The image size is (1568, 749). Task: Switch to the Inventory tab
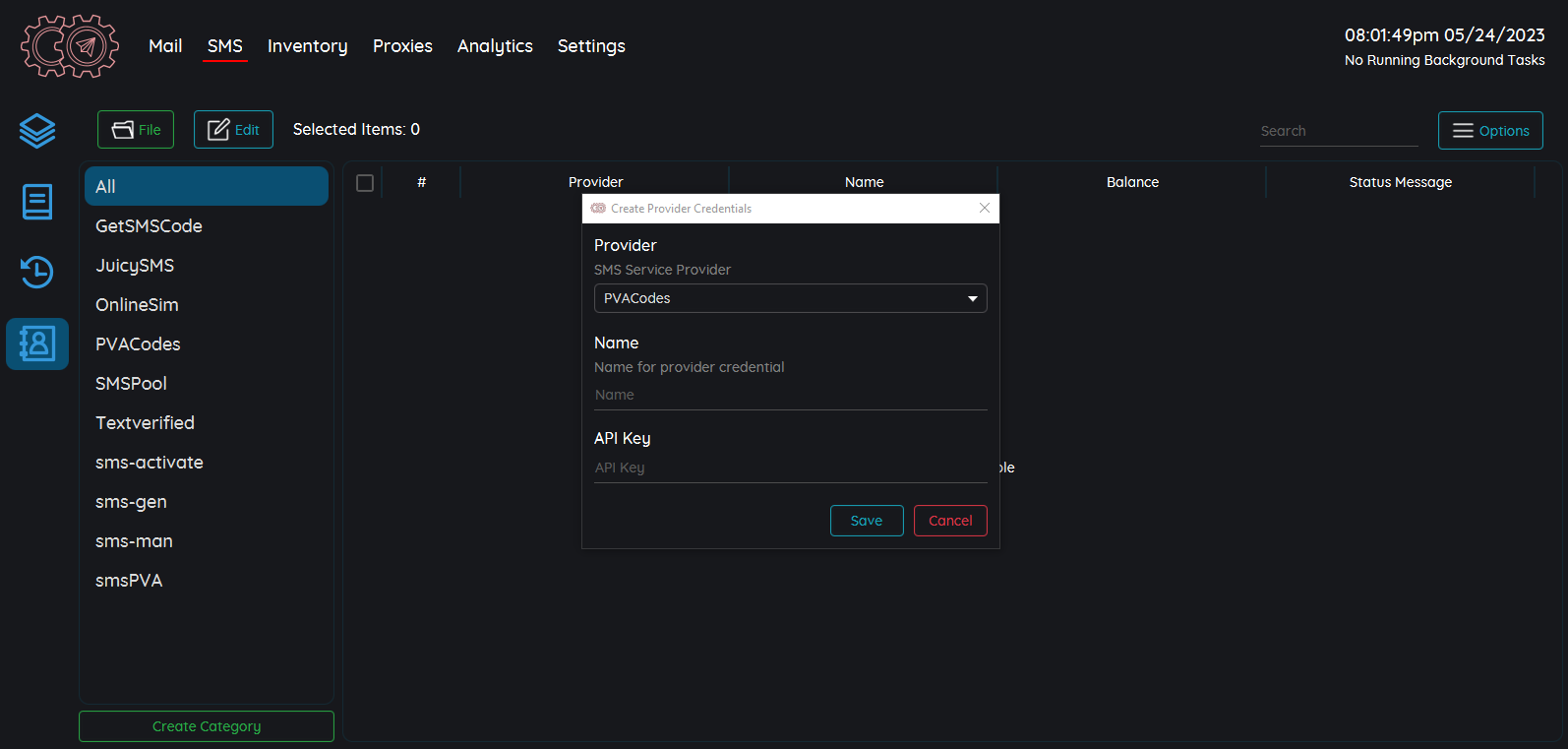(308, 46)
